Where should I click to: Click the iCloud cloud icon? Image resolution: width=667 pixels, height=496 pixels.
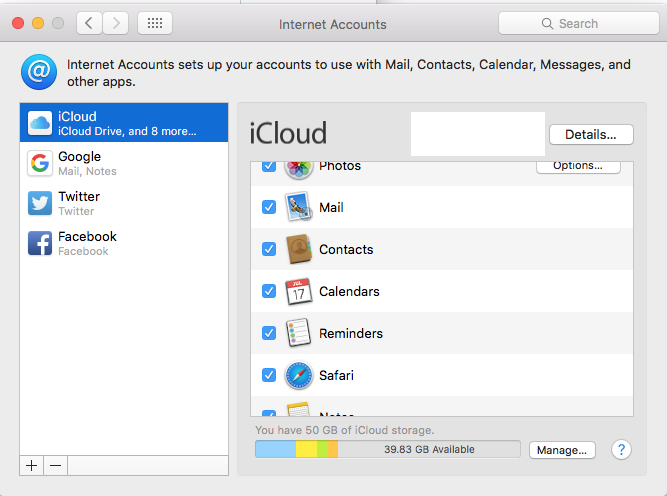(x=40, y=123)
